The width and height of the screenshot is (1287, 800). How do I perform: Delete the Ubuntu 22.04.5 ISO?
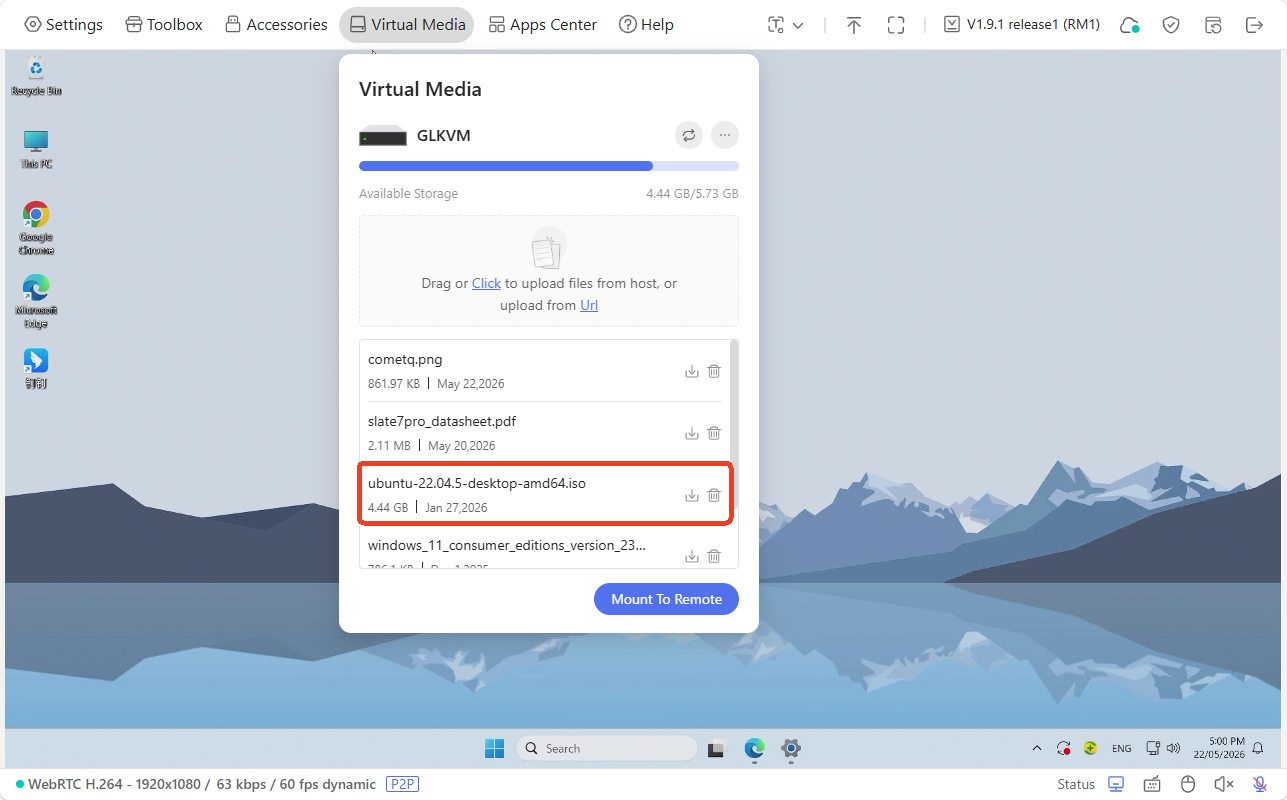click(714, 495)
